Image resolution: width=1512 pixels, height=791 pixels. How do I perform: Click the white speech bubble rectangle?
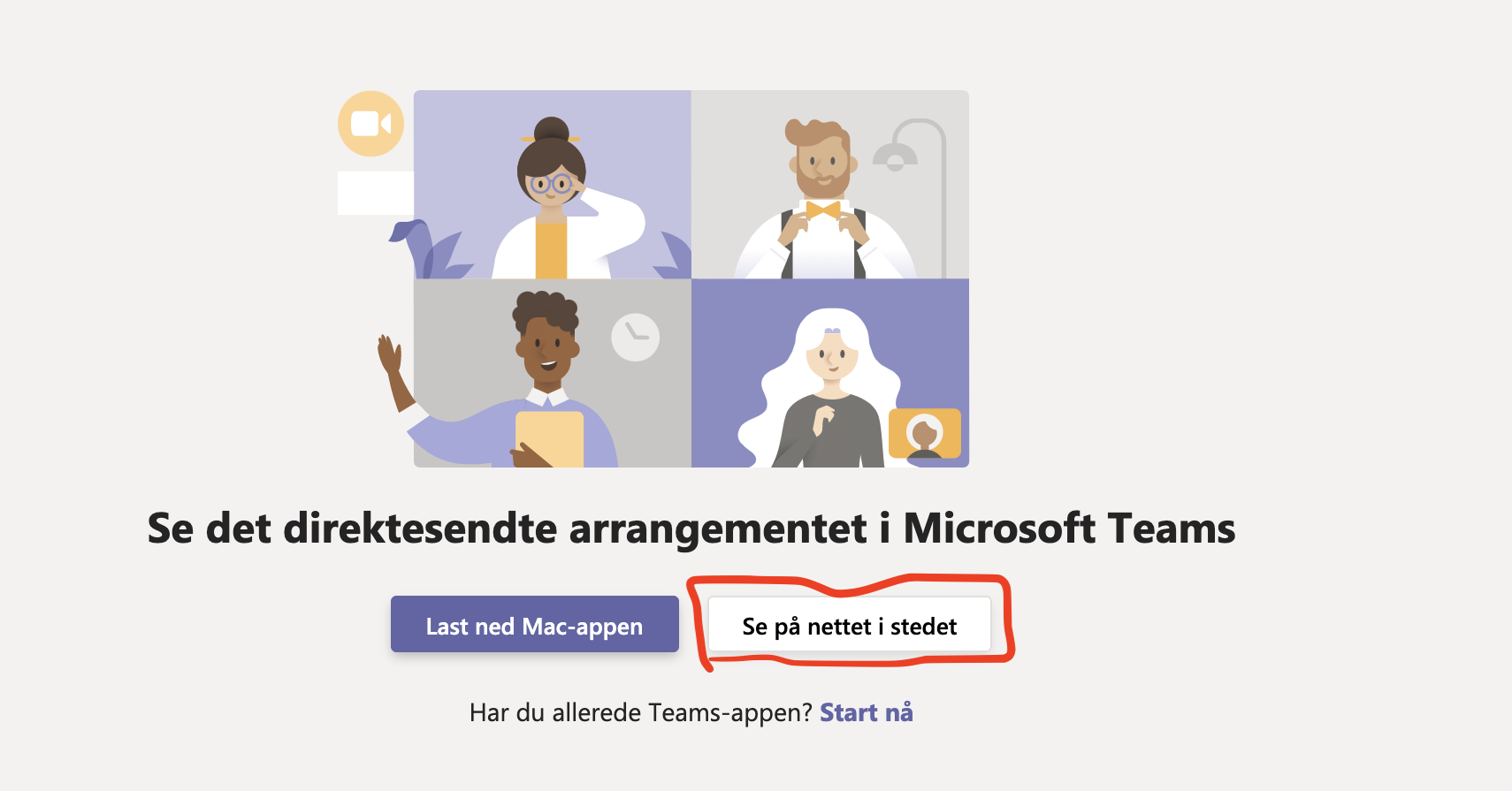pos(375,193)
